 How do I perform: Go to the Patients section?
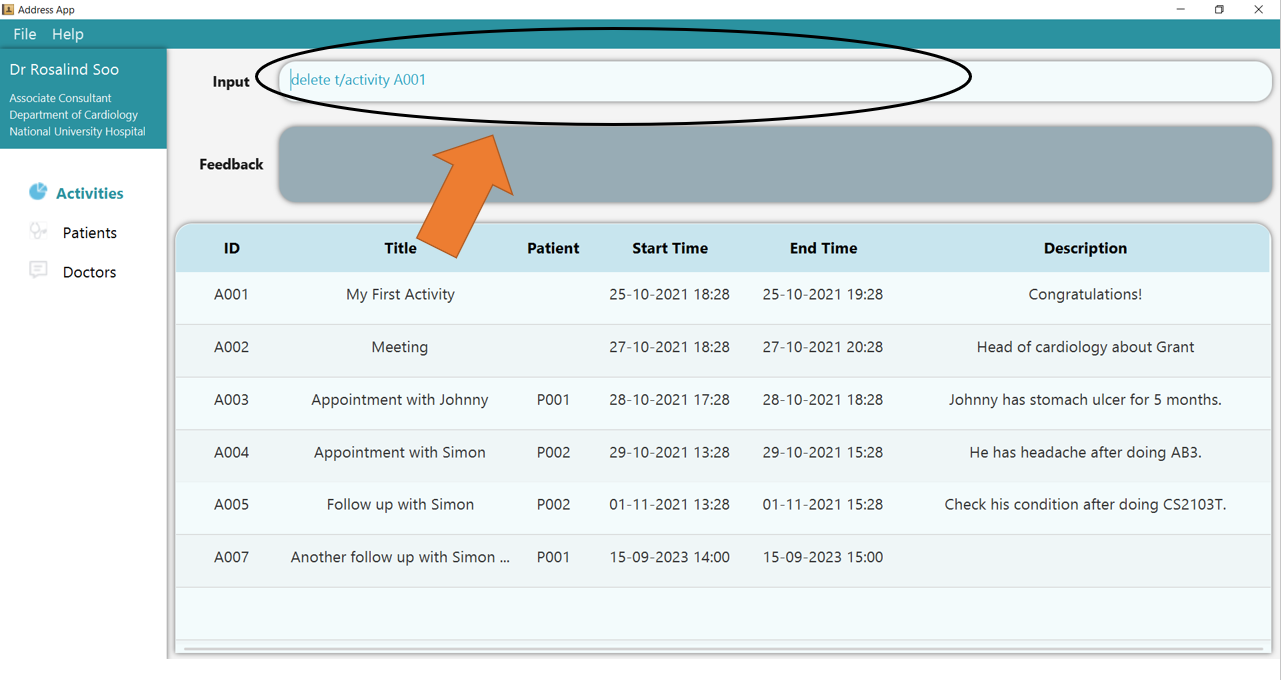point(89,233)
